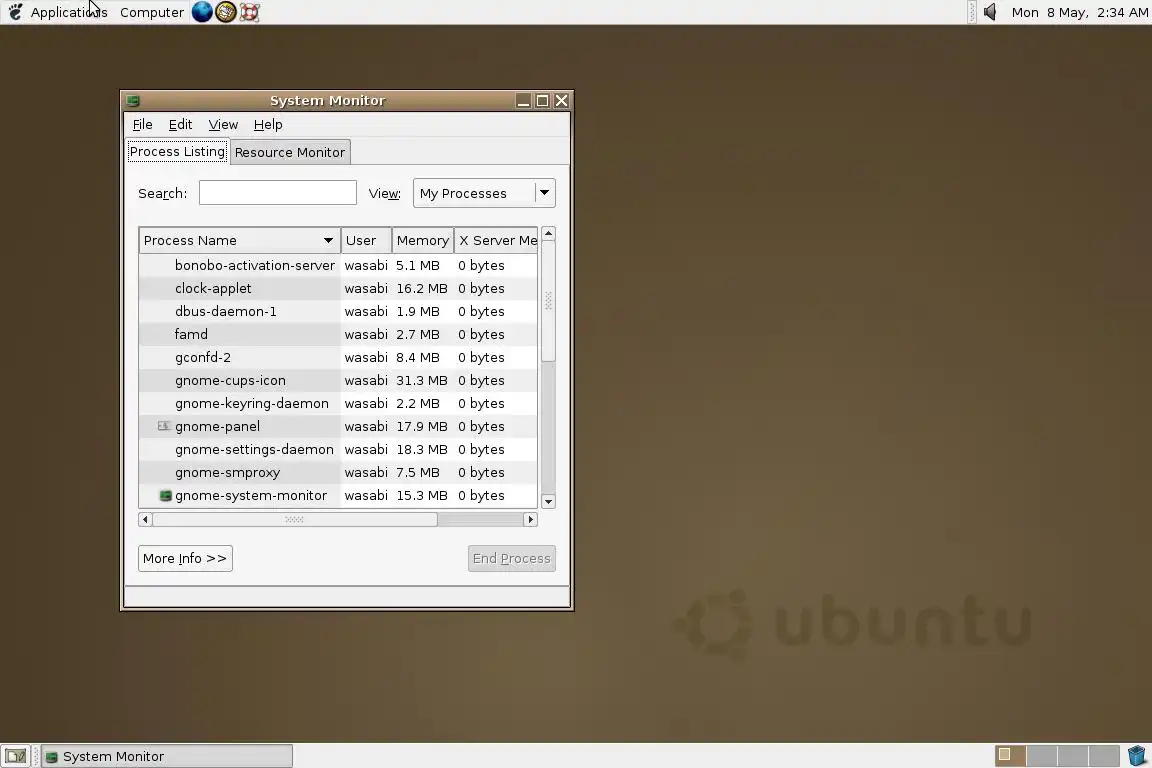Switch to the first workspace
Image resolution: width=1152 pixels, height=768 pixels.
pos(1010,756)
